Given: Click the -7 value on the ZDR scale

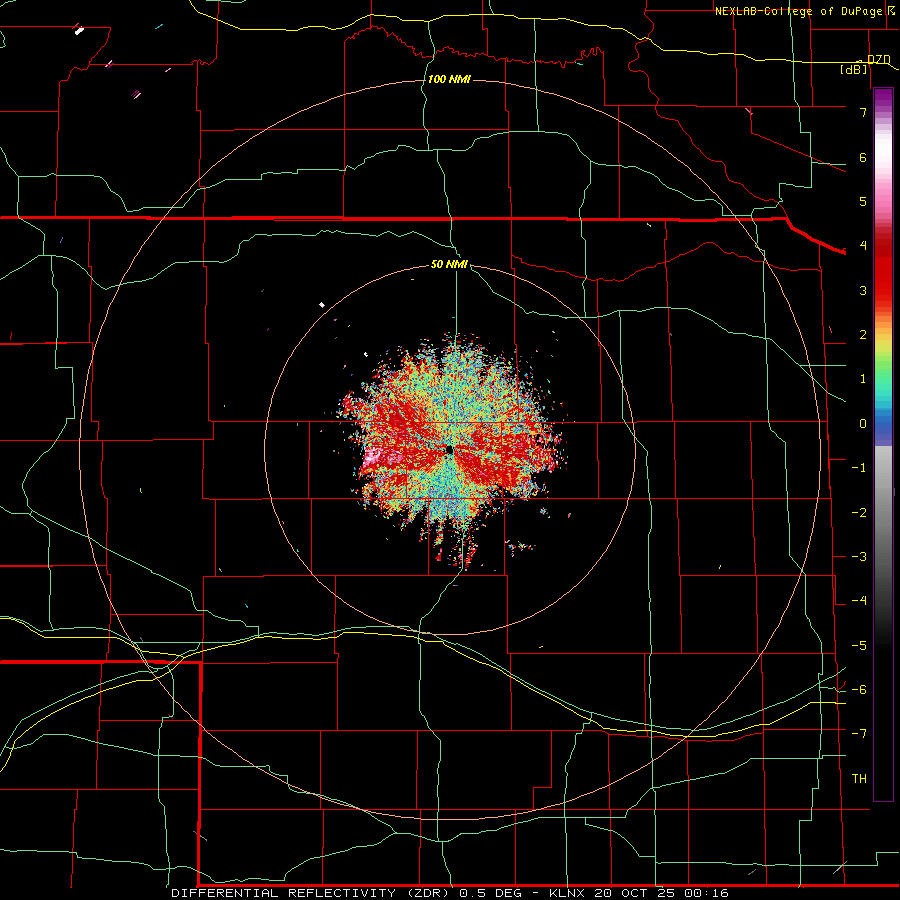Looking at the screenshot, I should [859, 734].
